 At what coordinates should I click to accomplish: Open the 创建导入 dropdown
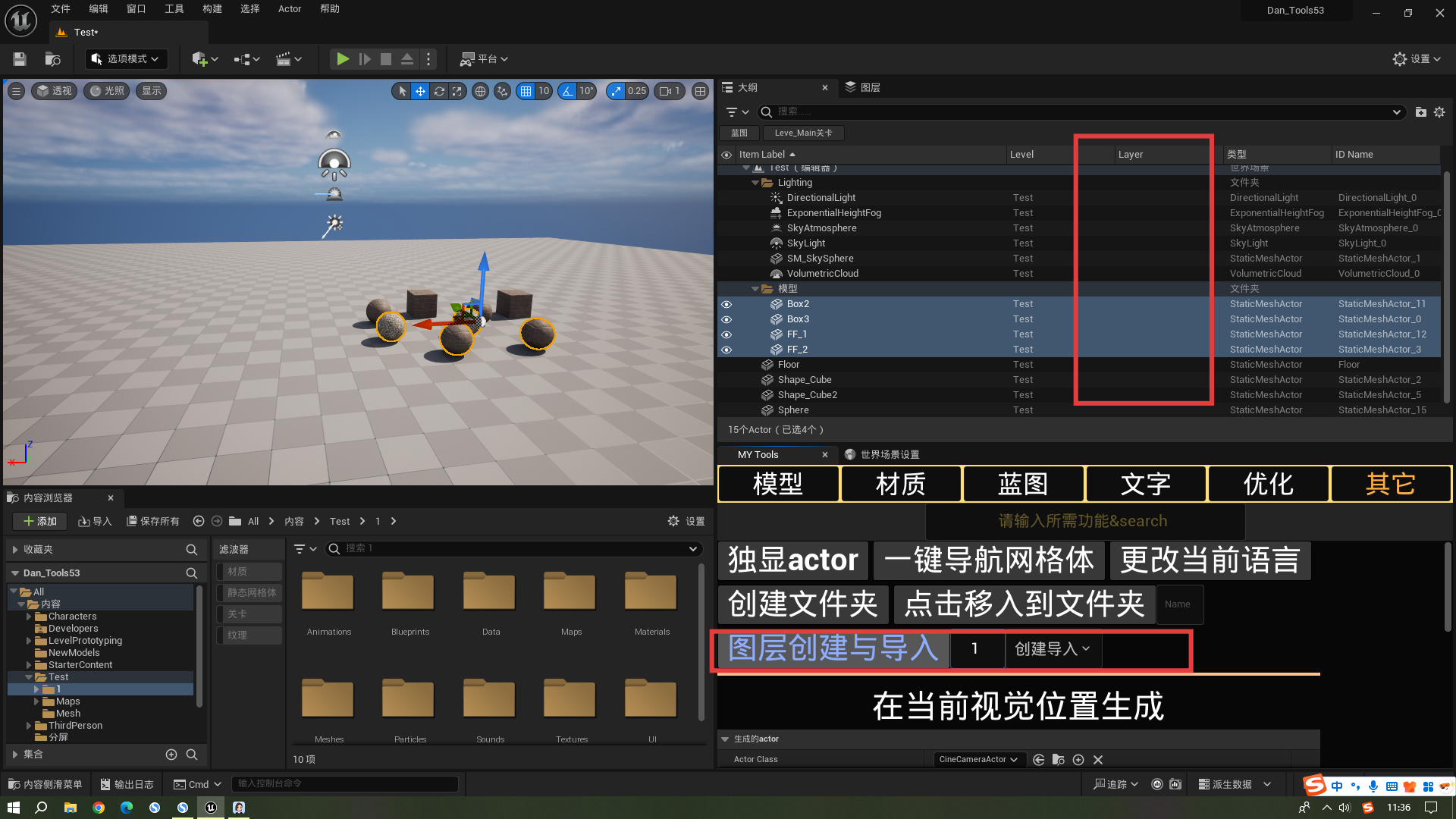[x=1053, y=649]
